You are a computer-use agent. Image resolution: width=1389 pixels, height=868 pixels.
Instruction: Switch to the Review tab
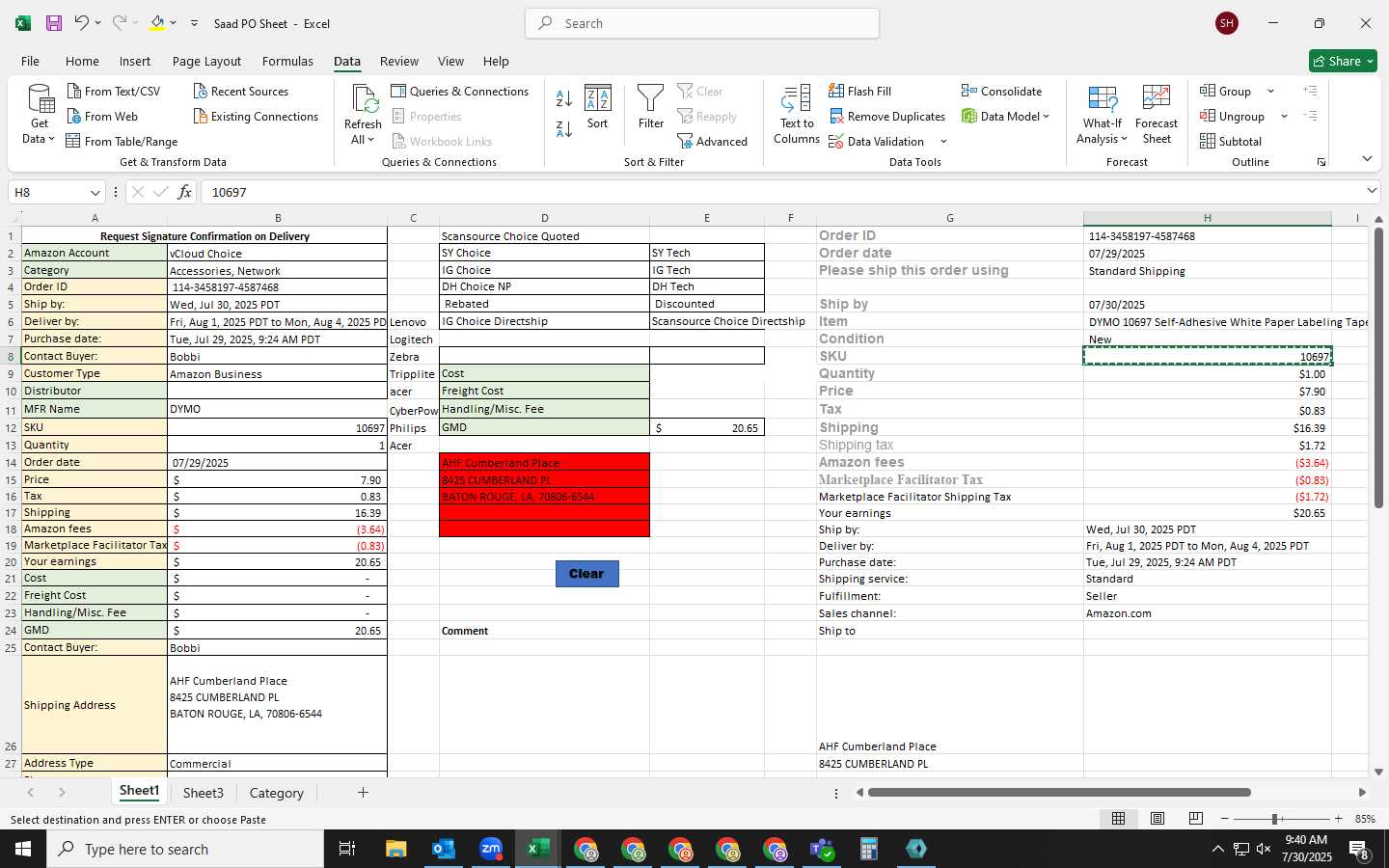[x=399, y=61]
